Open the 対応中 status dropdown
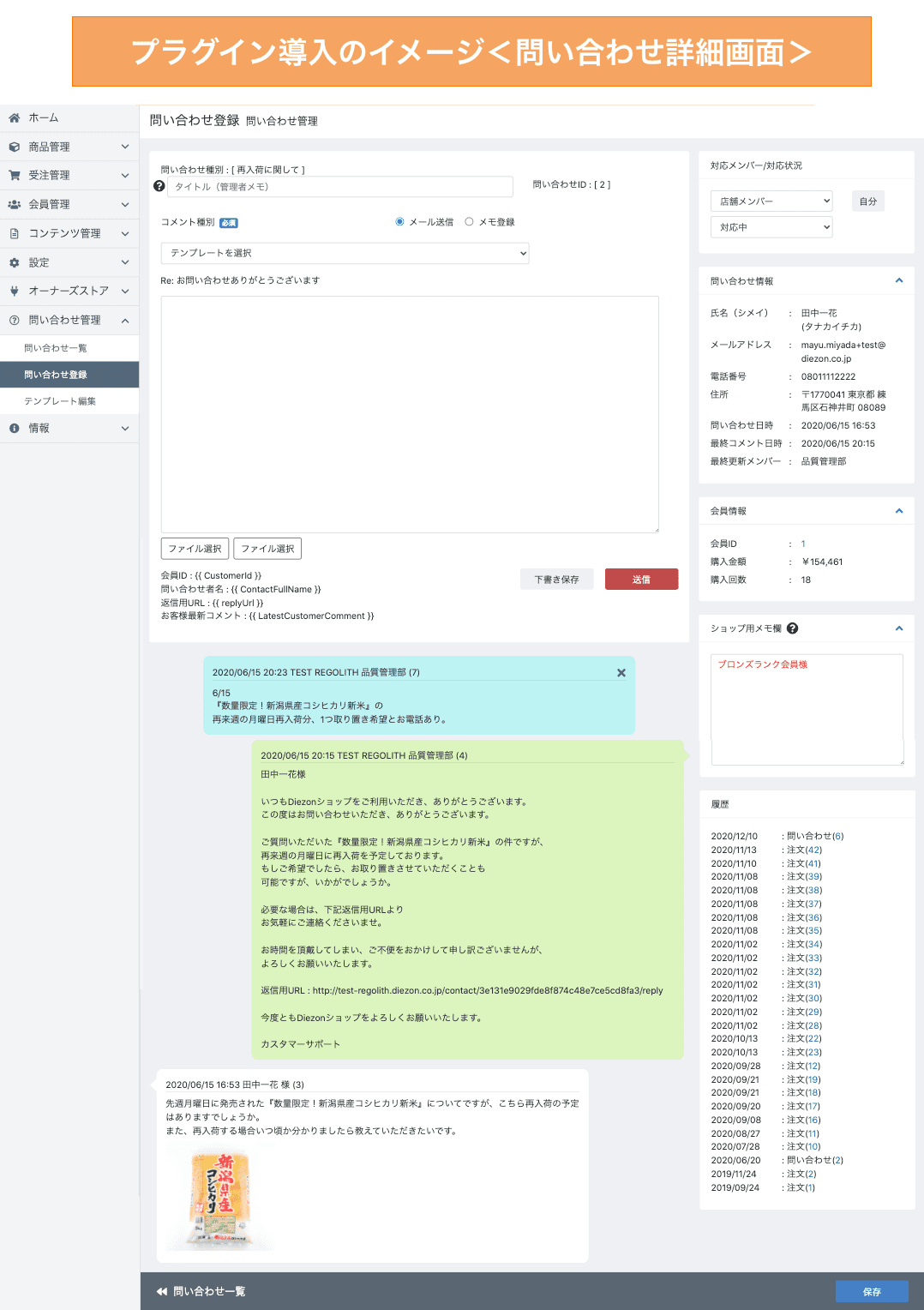Screen dimensions: 924x1310 771,227
